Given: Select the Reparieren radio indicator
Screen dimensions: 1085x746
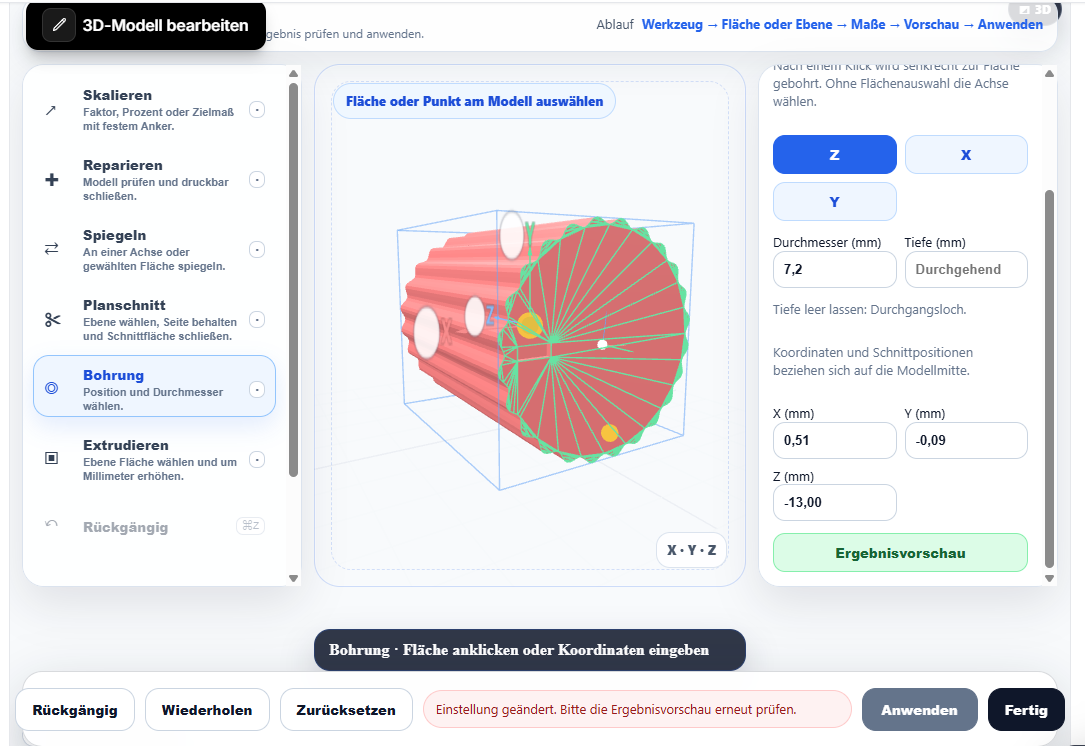Looking at the screenshot, I should click(x=257, y=180).
